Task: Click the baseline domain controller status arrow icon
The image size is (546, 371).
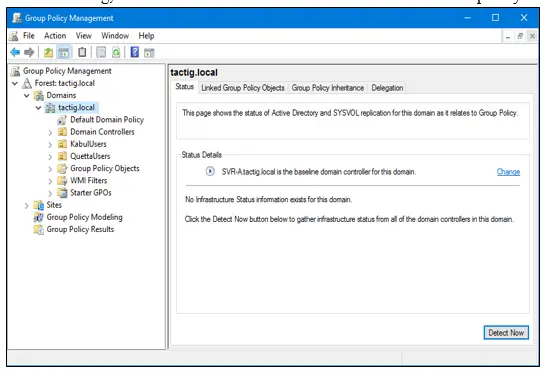Action: (210, 171)
